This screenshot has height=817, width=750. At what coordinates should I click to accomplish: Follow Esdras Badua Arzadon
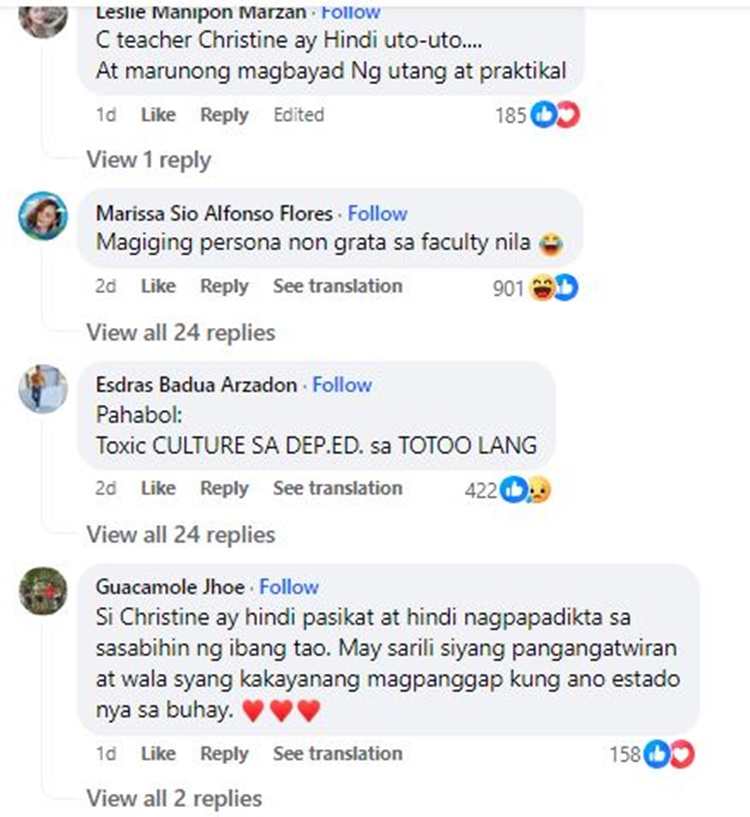pyautogui.click(x=342, y=385)
